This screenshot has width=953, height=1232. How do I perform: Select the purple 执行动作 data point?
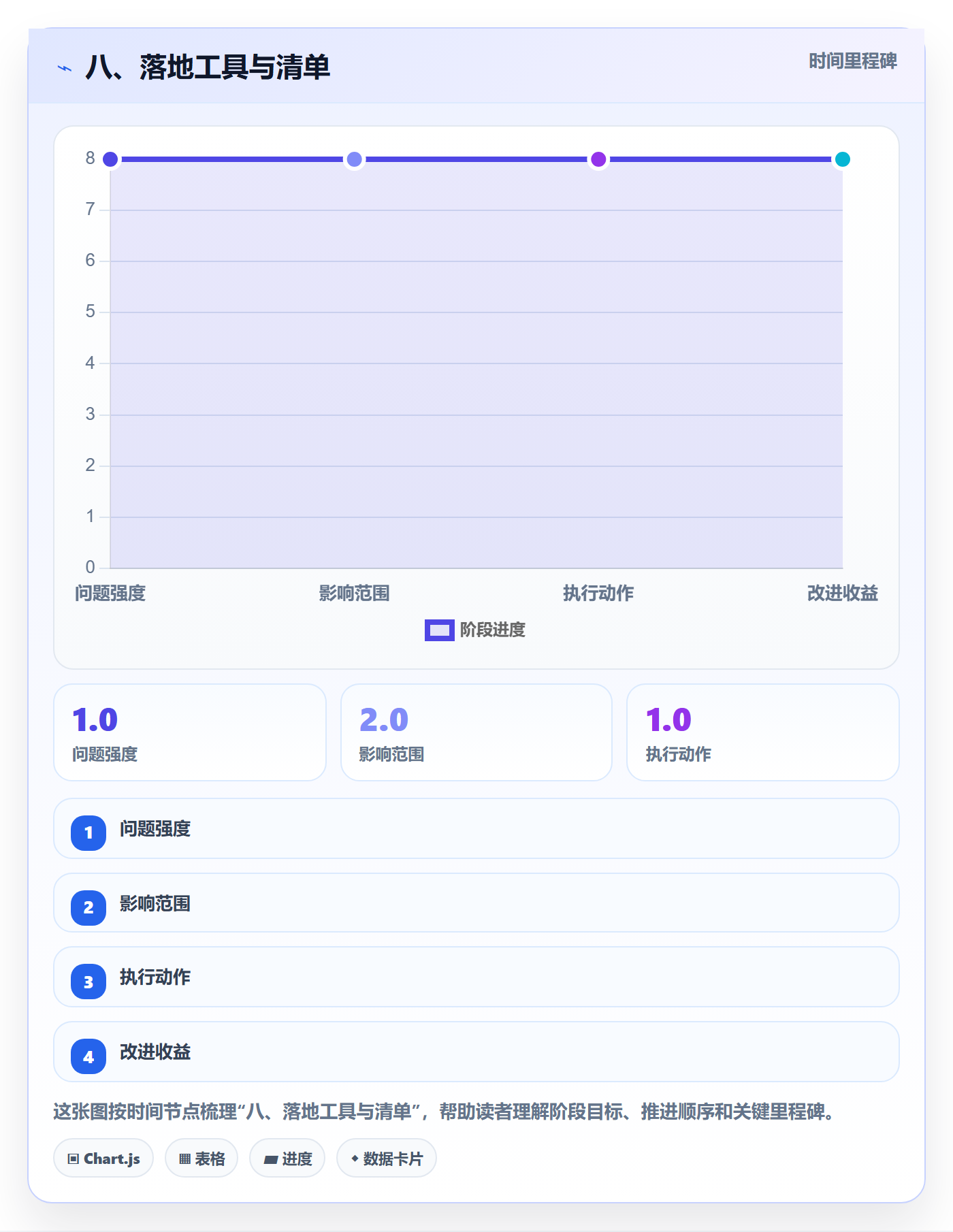click(598, 159)
